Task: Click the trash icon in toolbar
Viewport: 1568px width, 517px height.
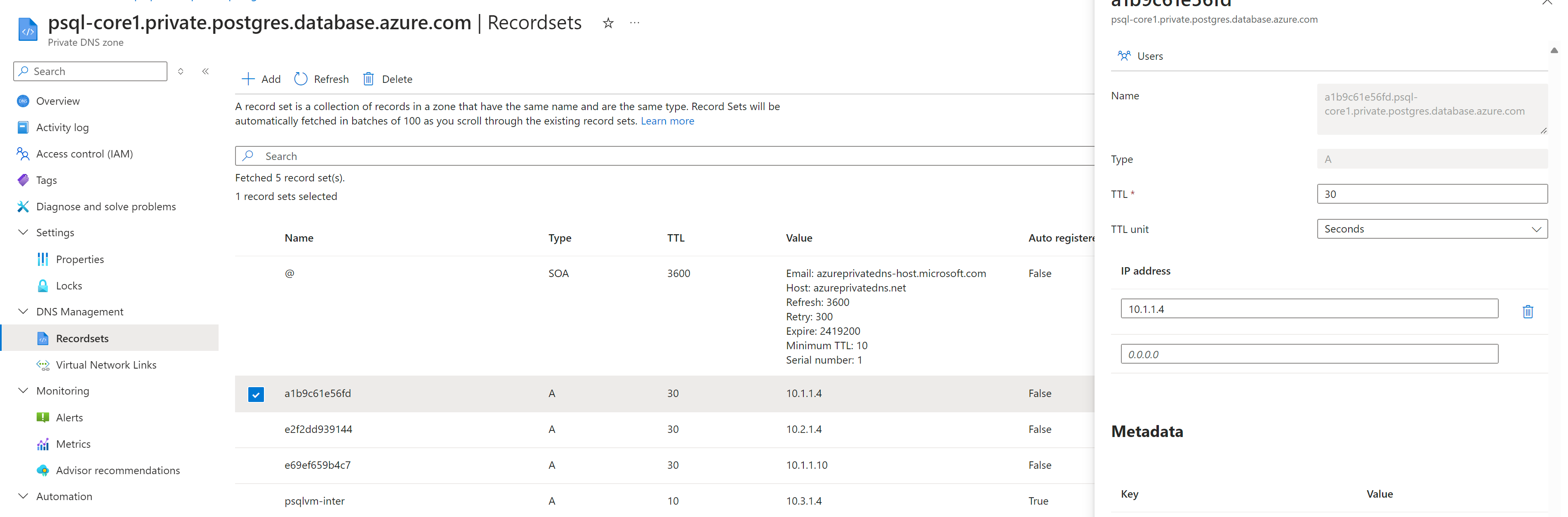Action: pyautogui.click(x=368, y=79)
